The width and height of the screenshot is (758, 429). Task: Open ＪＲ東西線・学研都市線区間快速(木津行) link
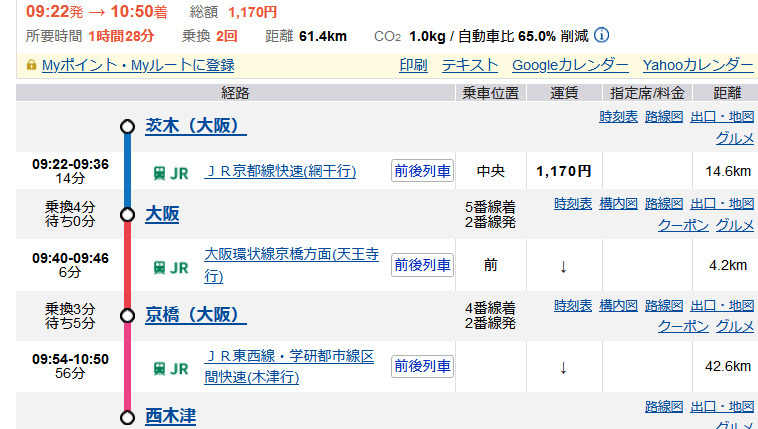pos(289,367)
